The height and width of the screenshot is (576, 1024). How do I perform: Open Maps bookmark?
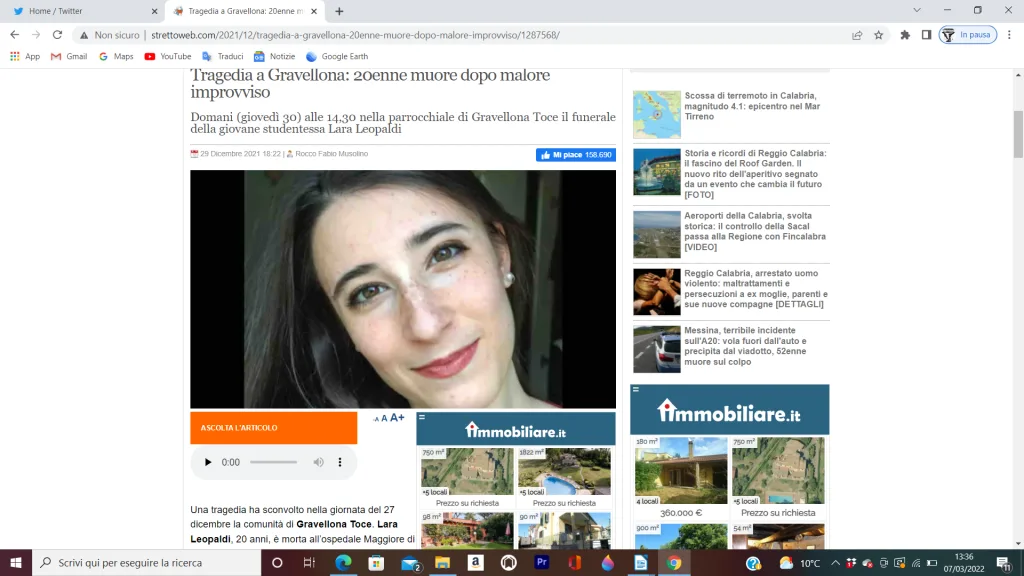coord(116,56)
